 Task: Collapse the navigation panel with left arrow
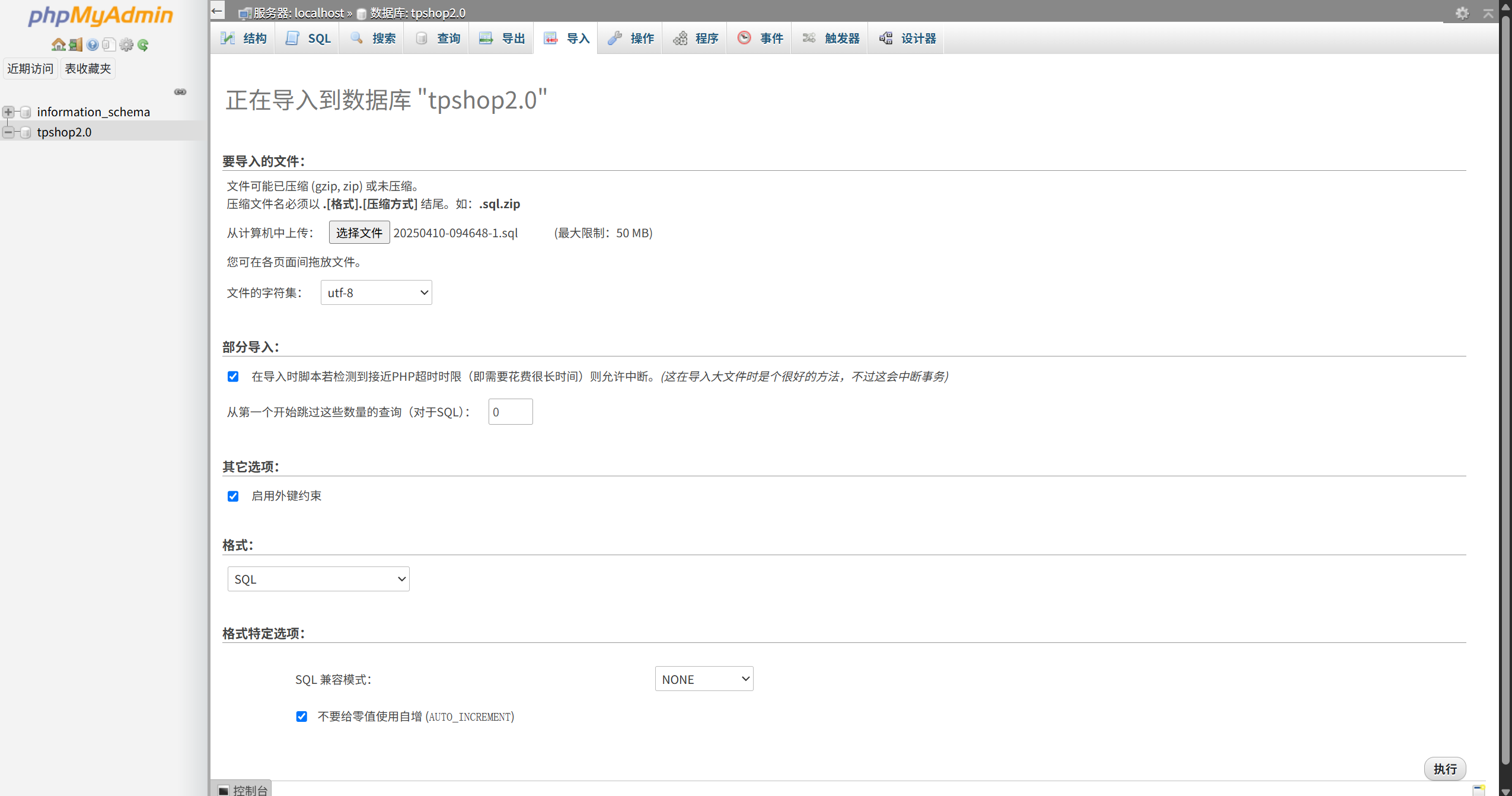click(x=217, y=11)
